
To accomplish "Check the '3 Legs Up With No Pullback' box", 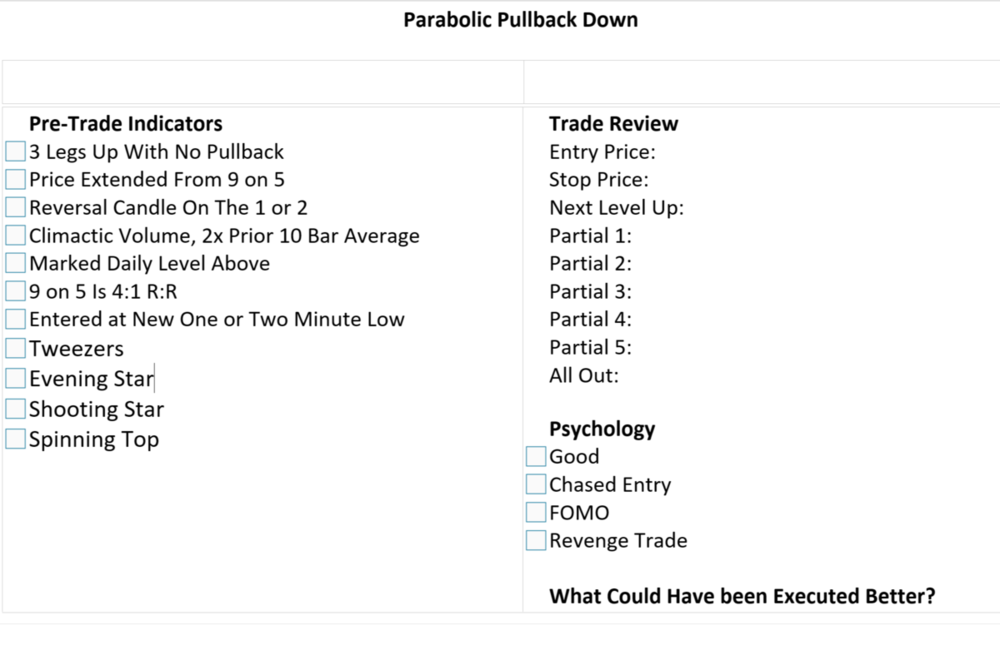I will 15,152.
